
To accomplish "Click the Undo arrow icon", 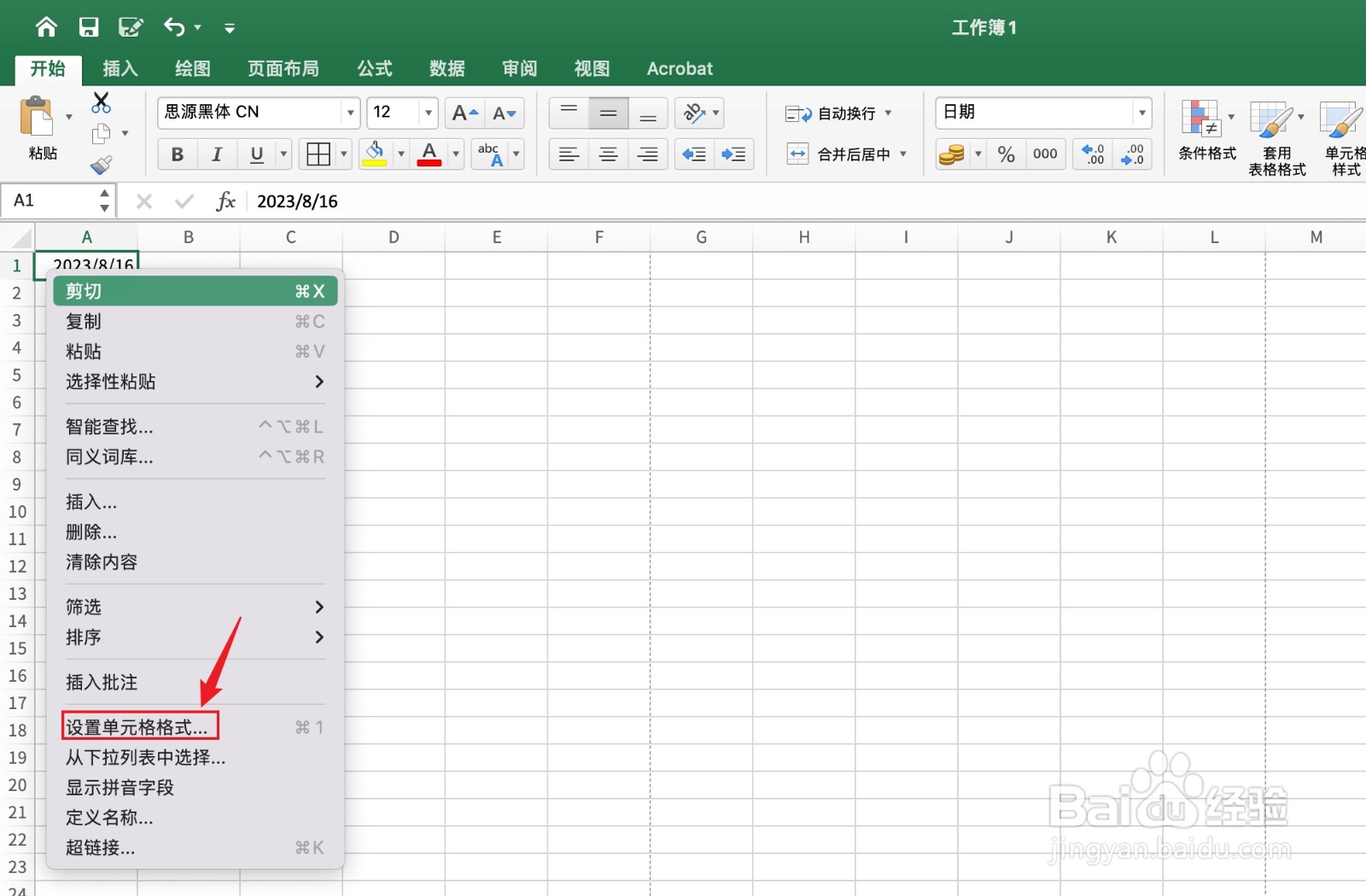I will click(174, 27).
